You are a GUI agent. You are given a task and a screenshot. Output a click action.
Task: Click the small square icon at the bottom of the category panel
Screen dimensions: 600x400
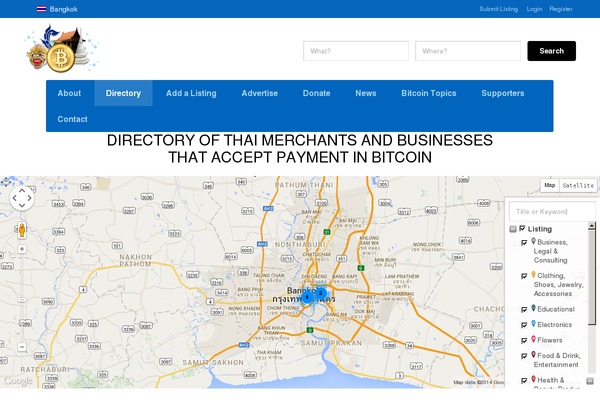click(x=590, y=380)
